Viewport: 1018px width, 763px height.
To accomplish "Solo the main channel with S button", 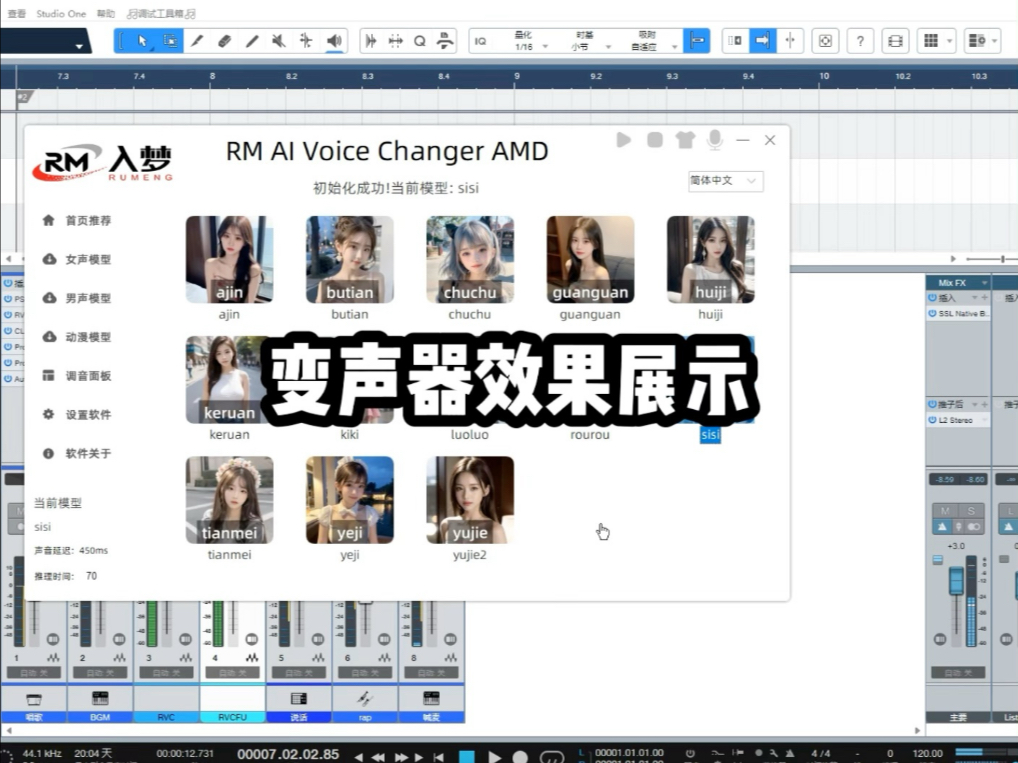I will [971, 510].
